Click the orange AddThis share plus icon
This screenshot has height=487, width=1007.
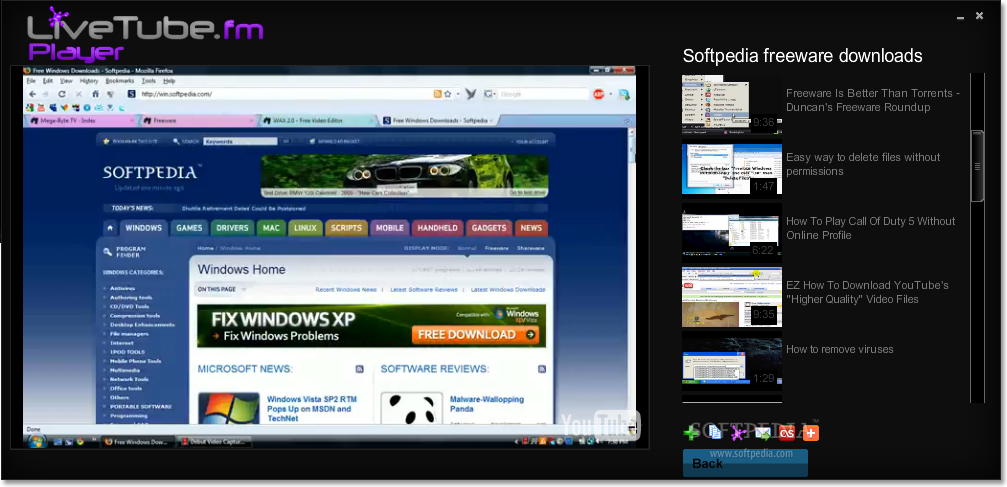811,433
